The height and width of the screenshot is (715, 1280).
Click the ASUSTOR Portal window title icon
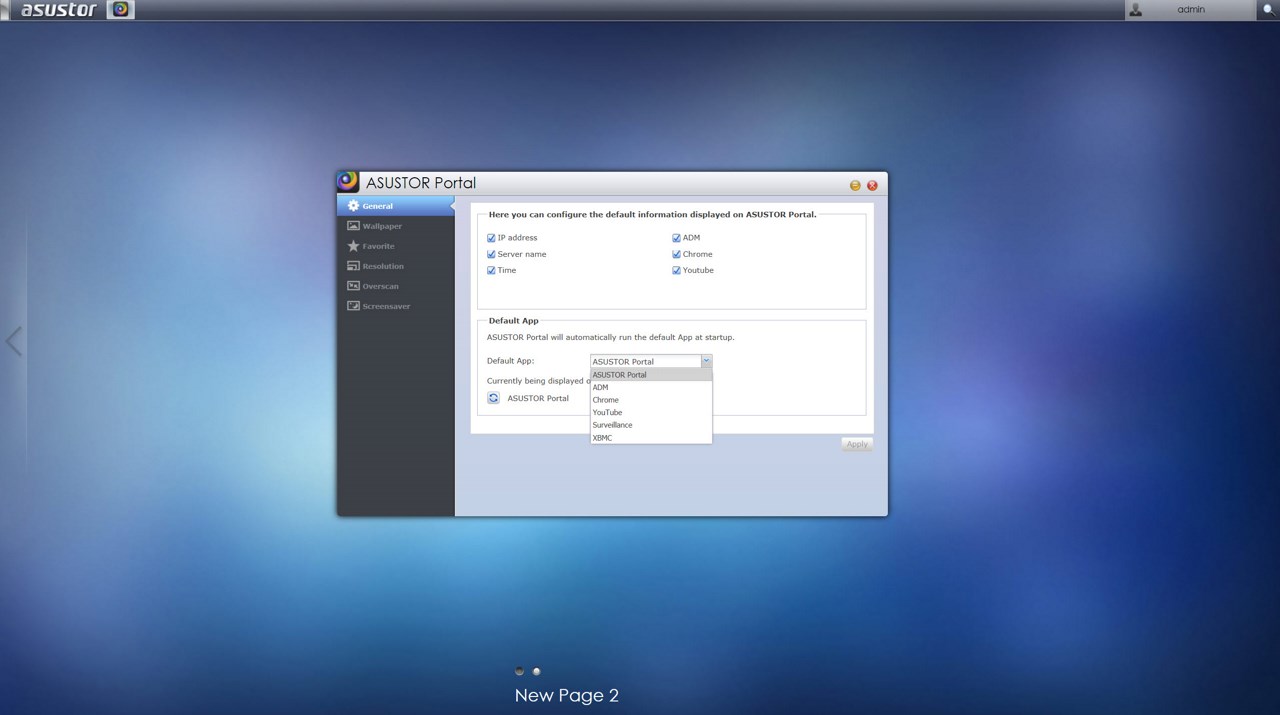point(348,181)
